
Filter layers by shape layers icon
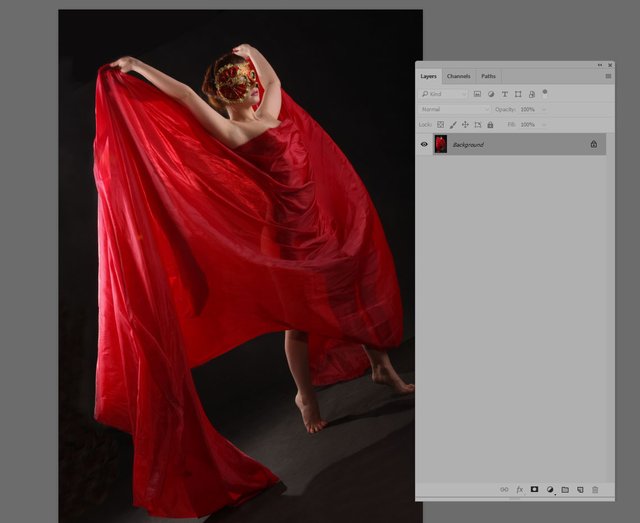pos(518,94)
